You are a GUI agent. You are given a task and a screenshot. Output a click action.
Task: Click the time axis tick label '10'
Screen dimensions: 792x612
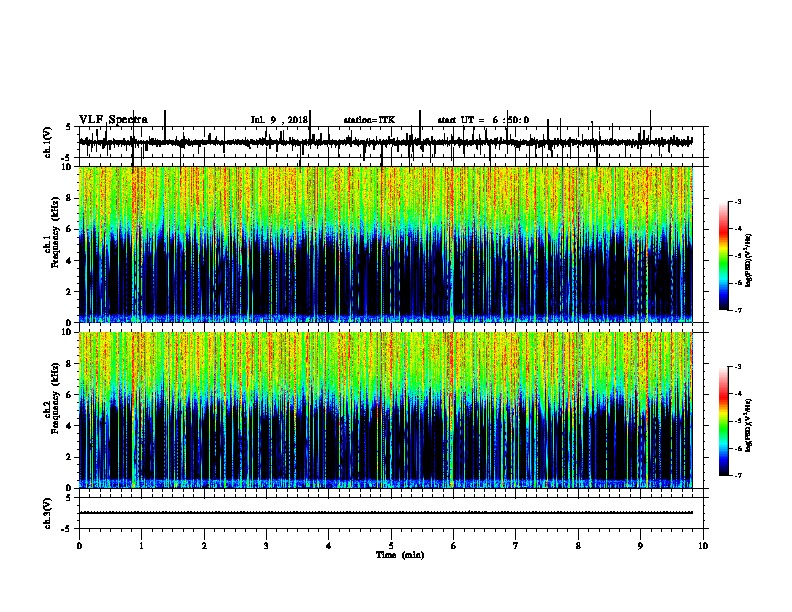703,546
